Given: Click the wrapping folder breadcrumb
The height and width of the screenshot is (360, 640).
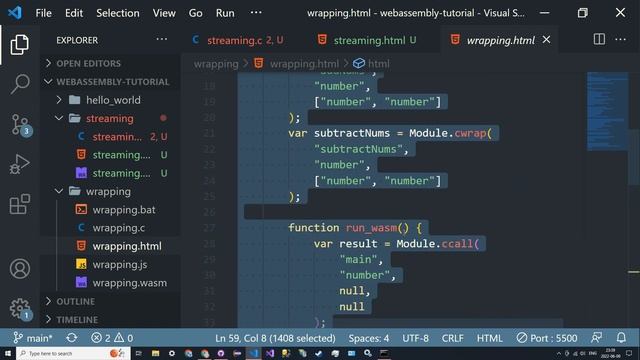Looking at the screenshot, I should pyautogui.click(x=216, y=64).
